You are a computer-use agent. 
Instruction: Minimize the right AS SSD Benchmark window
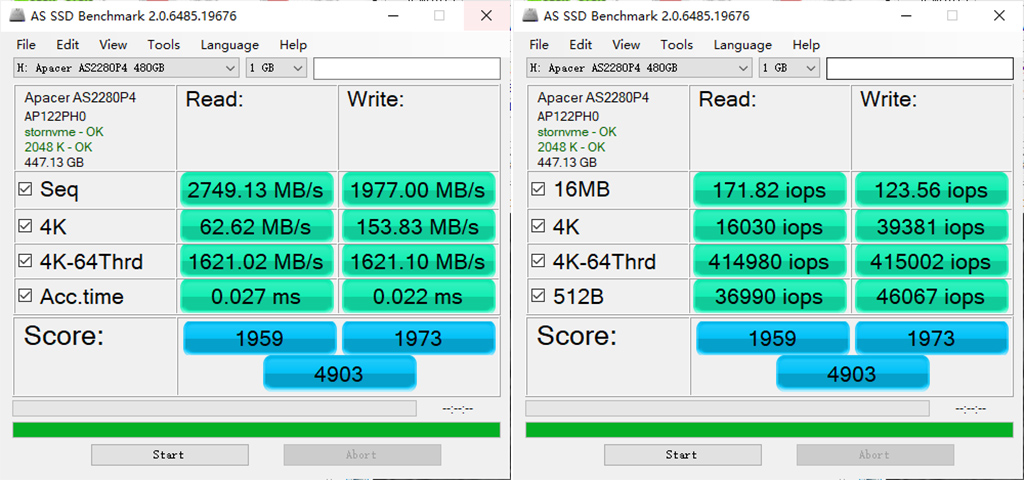coord(907,16)
